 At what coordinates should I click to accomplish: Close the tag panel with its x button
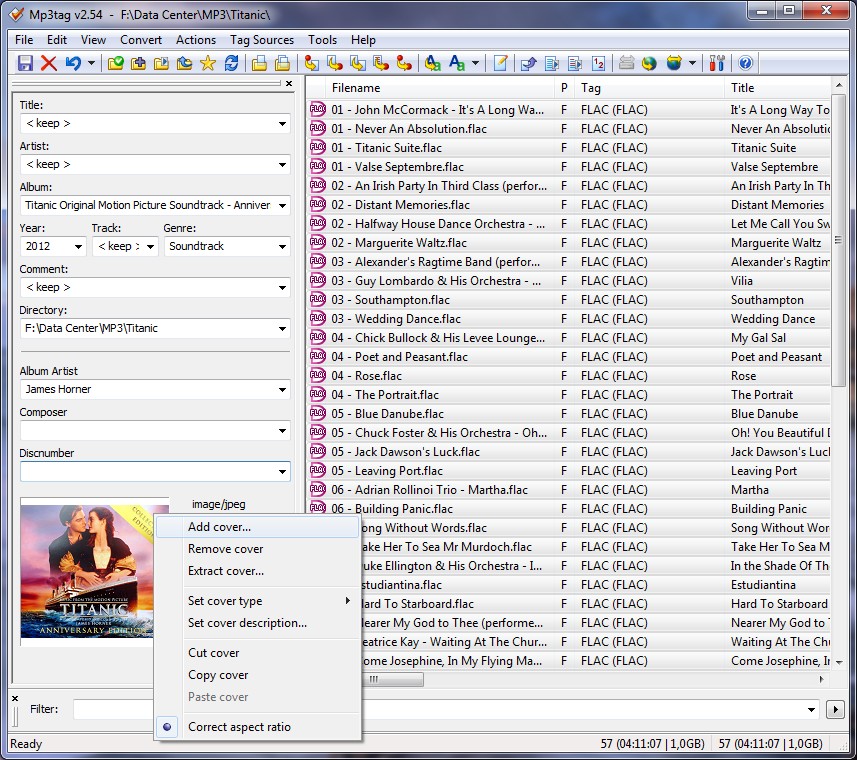289,84
